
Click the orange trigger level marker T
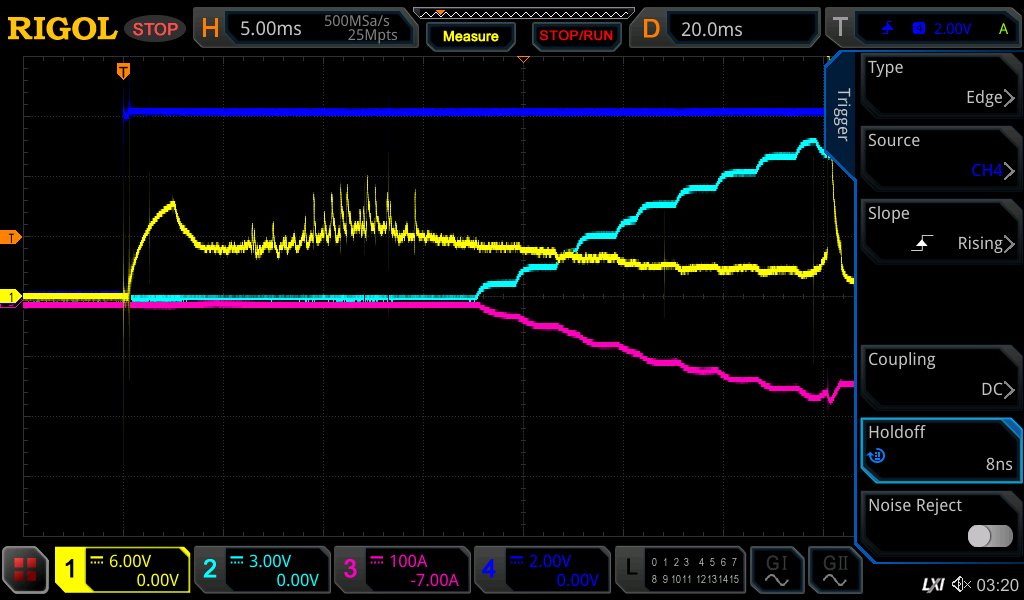click(11, 237)
